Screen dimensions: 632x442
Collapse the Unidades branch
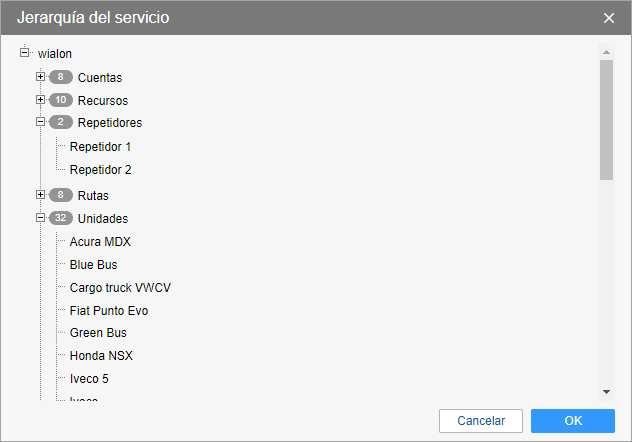[x=40, y=217]
